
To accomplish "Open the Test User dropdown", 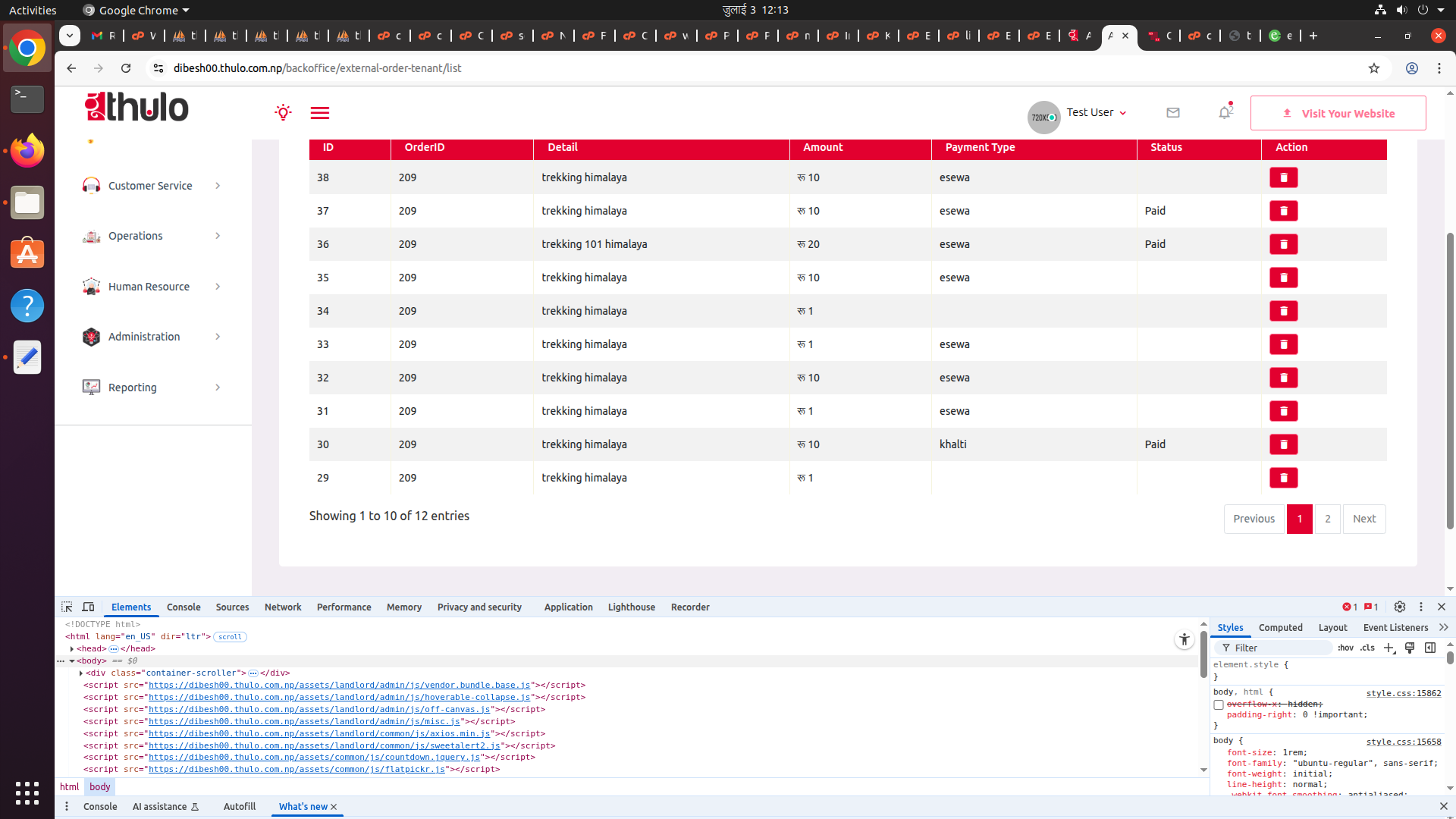I will 1096,112.
